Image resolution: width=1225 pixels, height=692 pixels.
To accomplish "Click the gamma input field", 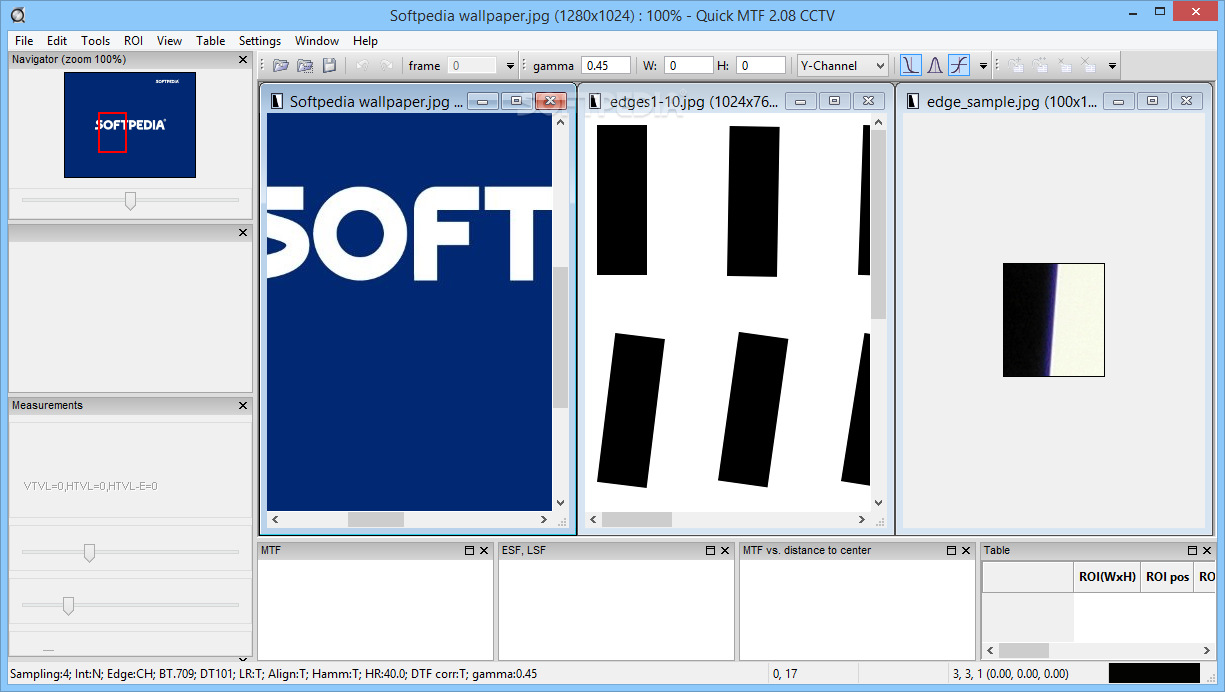I will coord(606,65).
